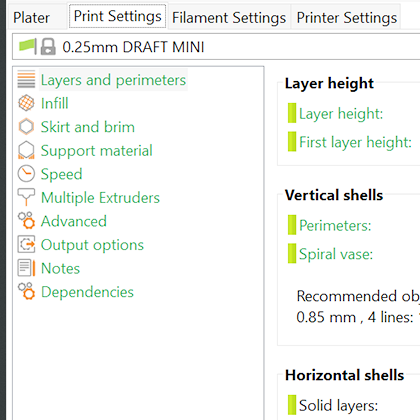This screenshot has width=420, height=420.
Task: Open Multiple Extruders settings
Action: 100,198
